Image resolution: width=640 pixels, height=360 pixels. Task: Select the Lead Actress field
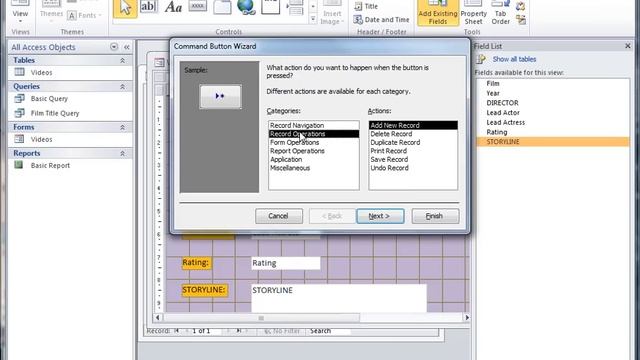553,122
